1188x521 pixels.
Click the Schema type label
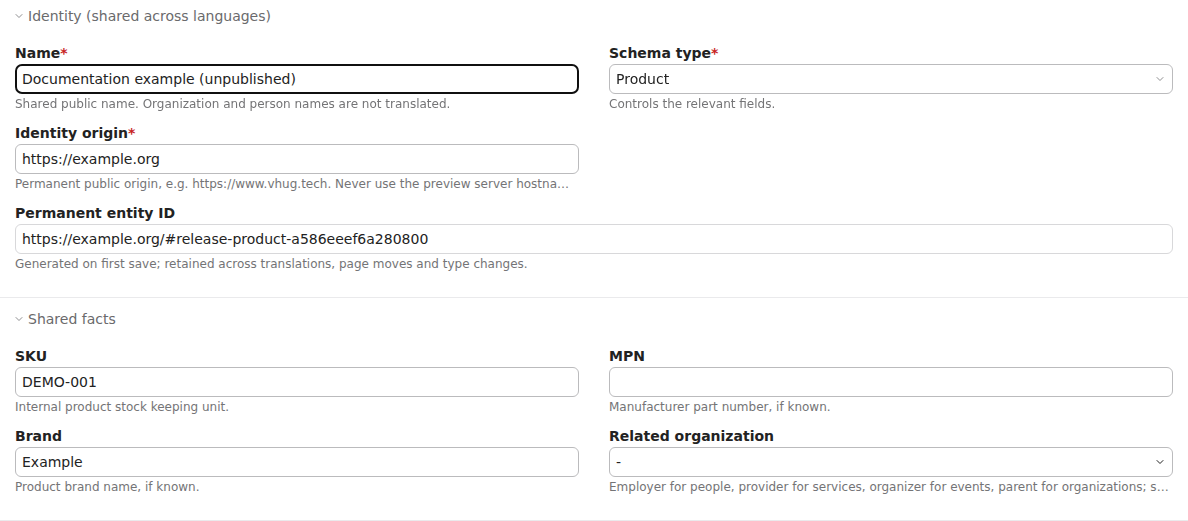[x=663, y=53]
